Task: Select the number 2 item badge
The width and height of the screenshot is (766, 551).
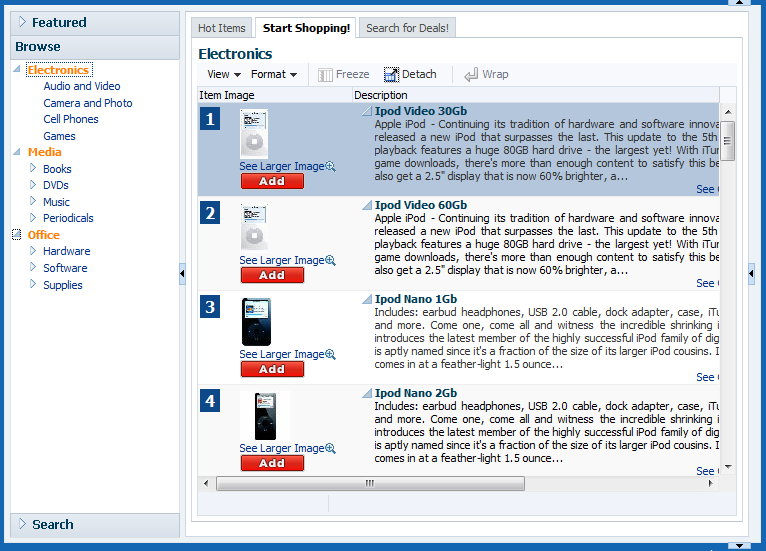Action: point(210,213)
